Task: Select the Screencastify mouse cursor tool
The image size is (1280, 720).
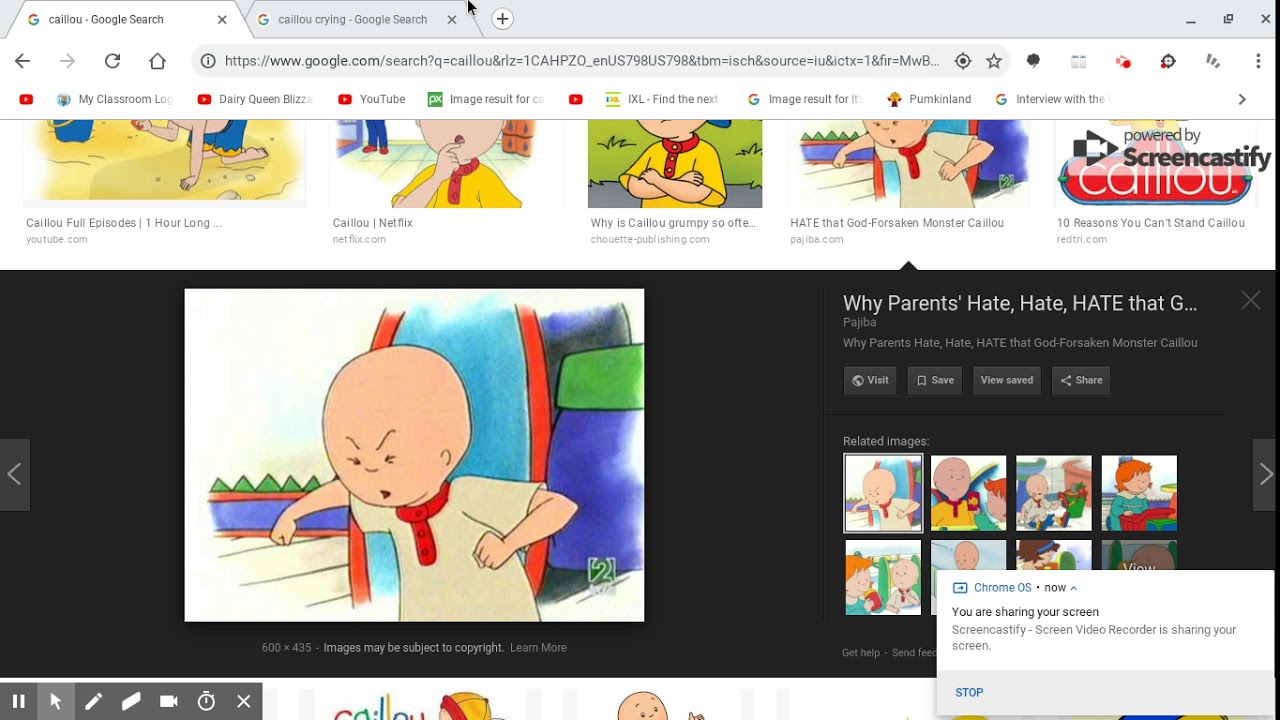Action: (x=56, y=702)
